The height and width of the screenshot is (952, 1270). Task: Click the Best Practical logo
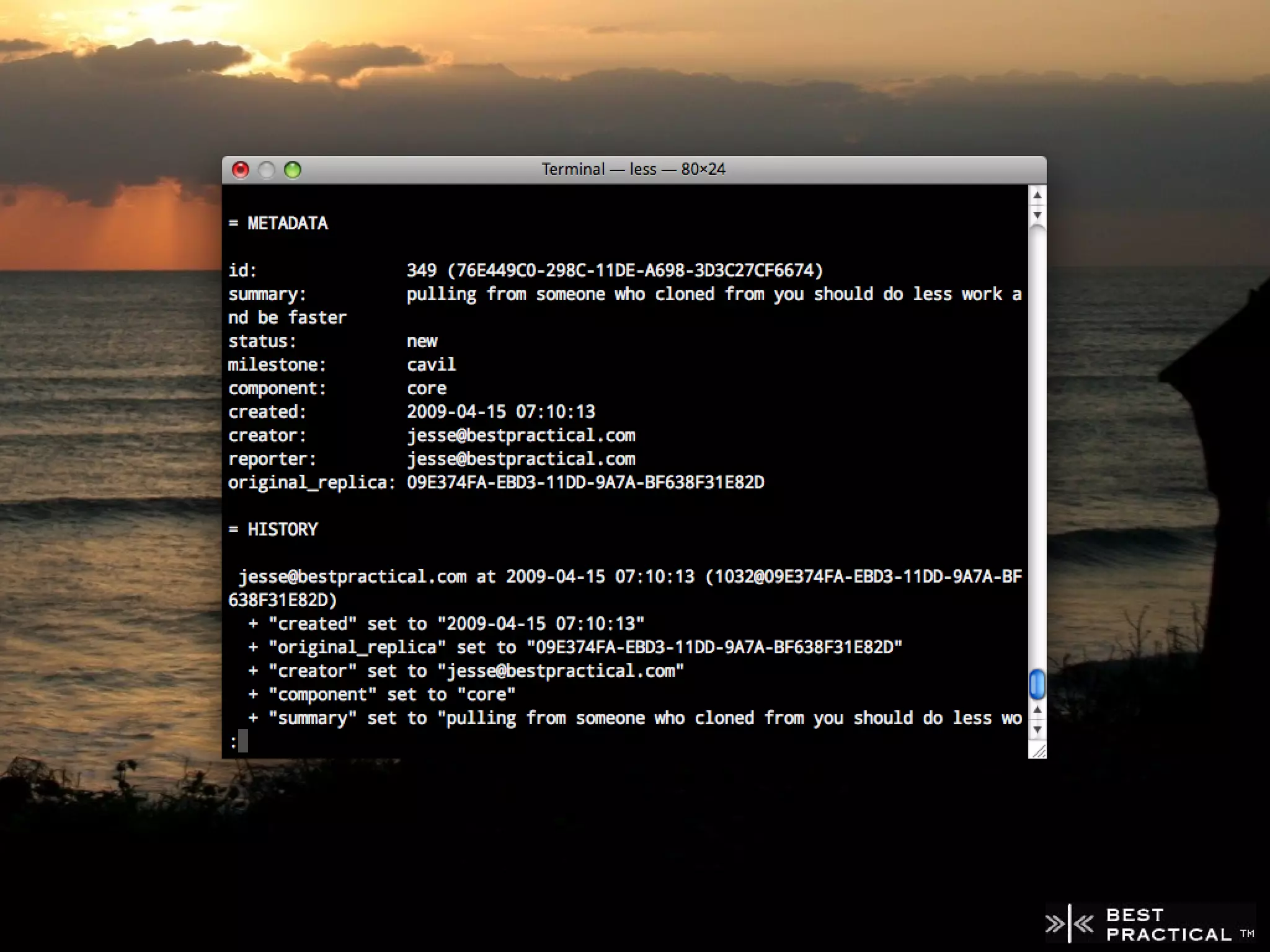1149,924
